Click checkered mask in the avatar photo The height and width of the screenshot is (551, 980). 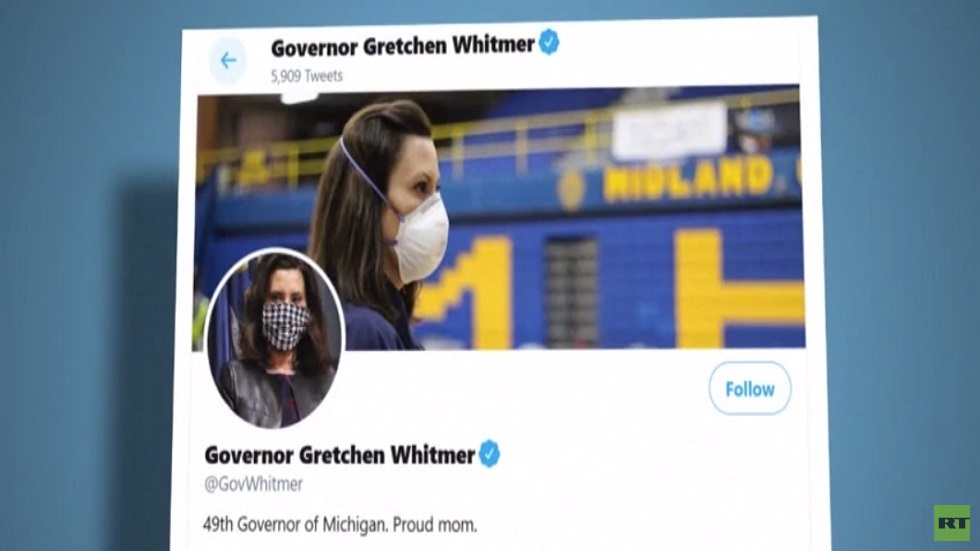(284, 325)
